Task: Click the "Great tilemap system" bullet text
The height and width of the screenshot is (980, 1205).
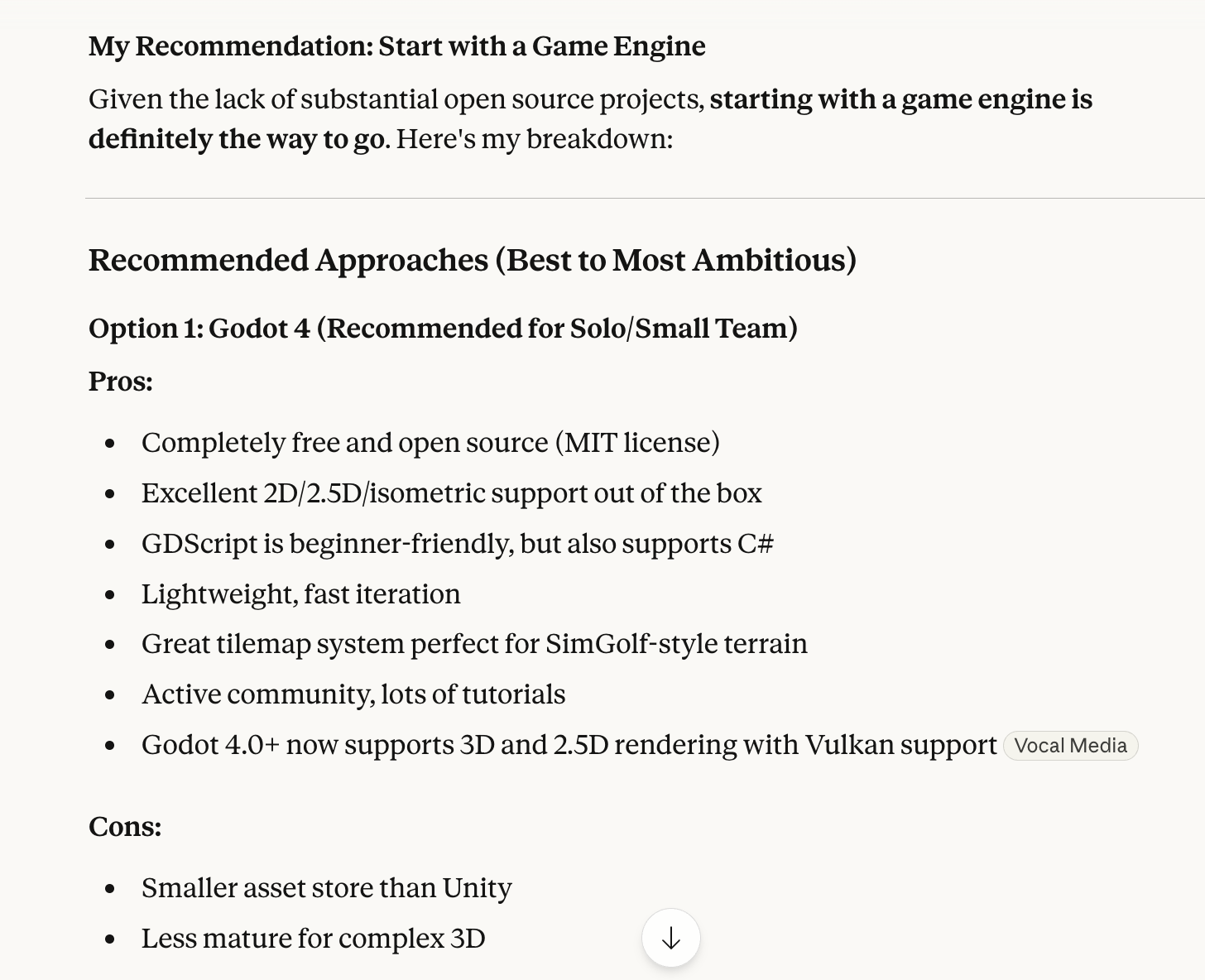Action: [474, 644]
